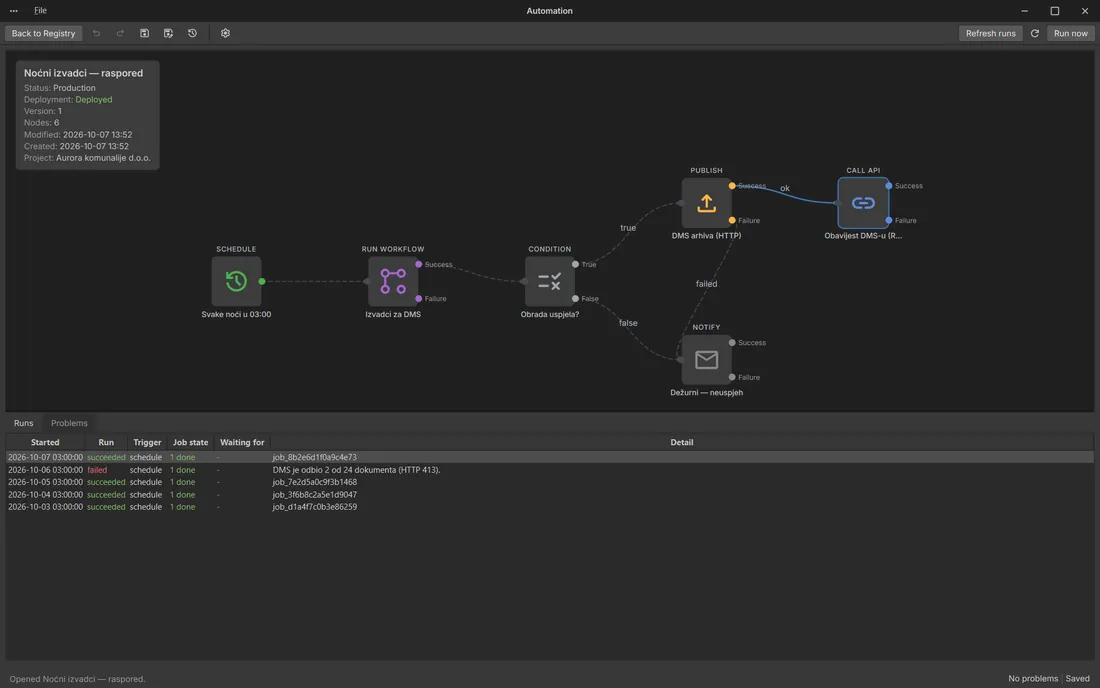Open the three-dots application menu
This screenshot has width=1100, height=688.
point(13,11)
